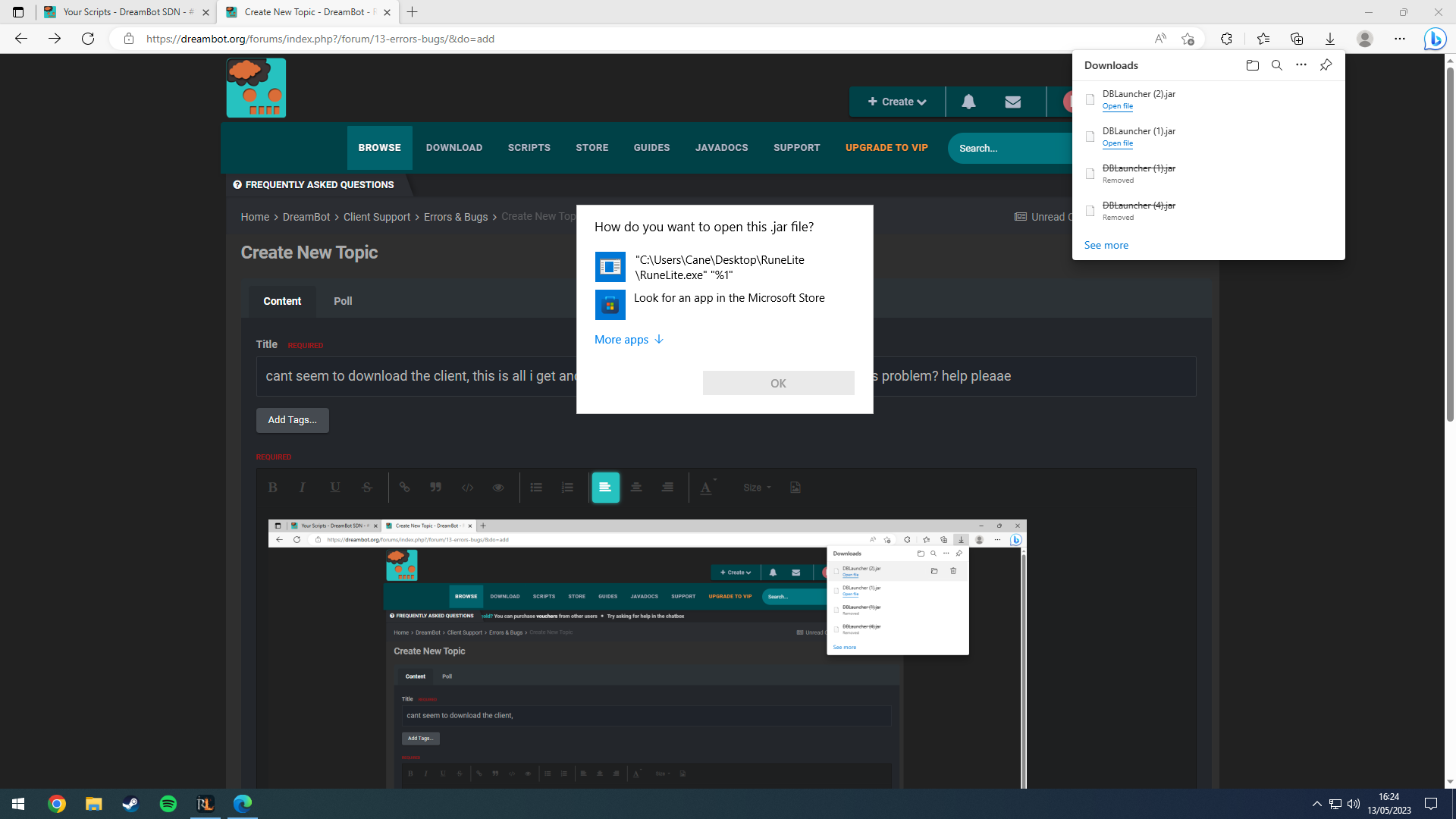
Task: Open the GUIDES menu item
Action: pyautogui.click(x=652, y=148)
